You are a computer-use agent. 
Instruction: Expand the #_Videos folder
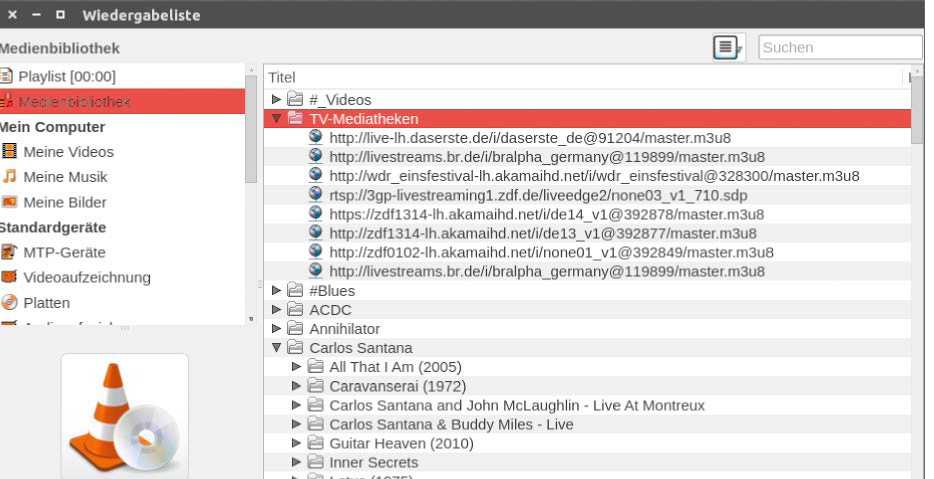click(276, 99)
